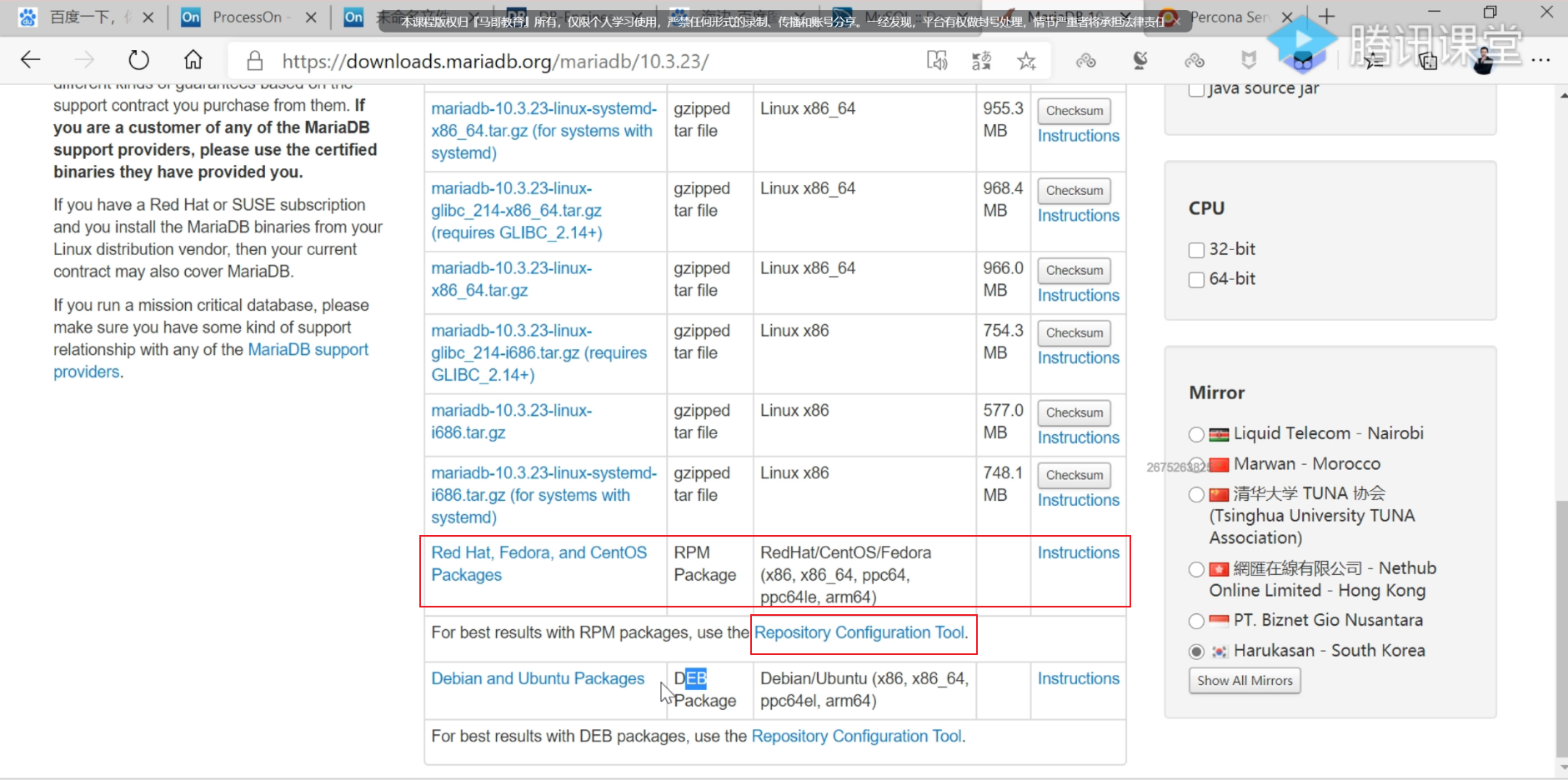1568x780 pixels.
Task: Open the MariaDB support providers link
Action: coord(211,361)
